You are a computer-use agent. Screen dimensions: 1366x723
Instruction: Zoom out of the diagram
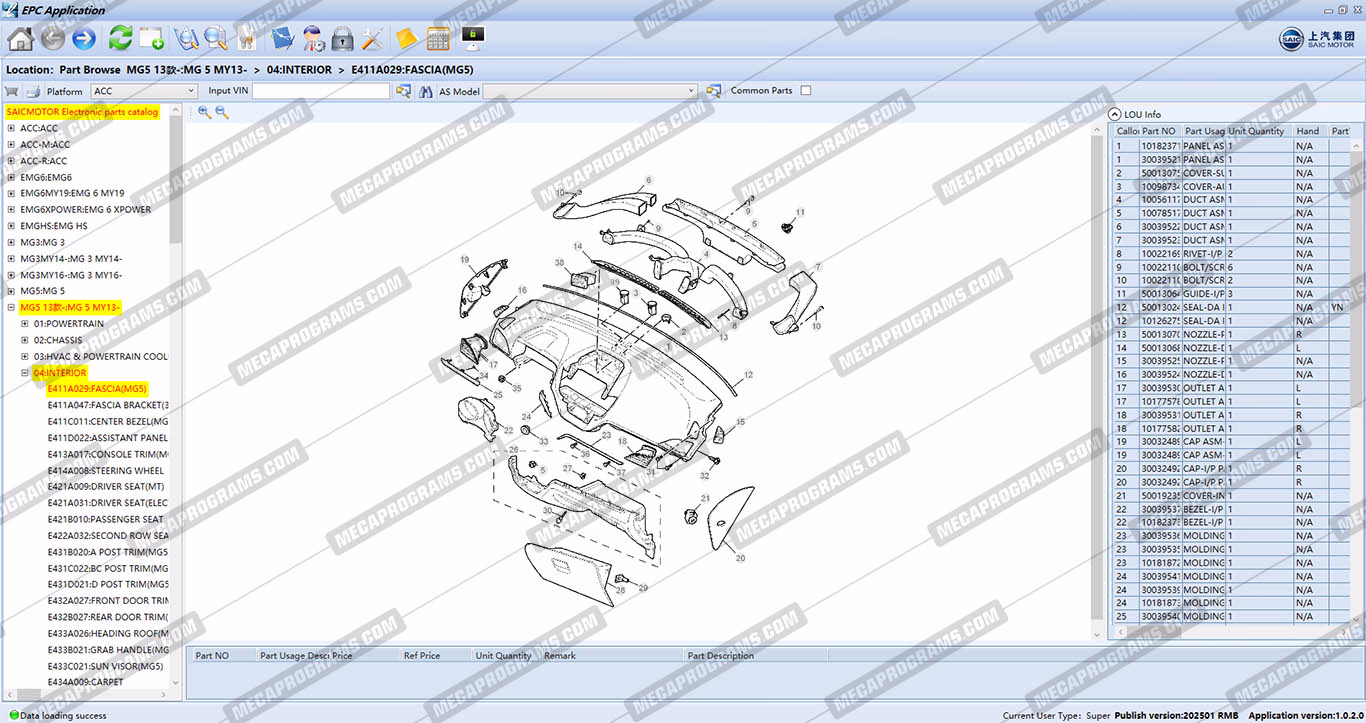pyautogui.click(x=222, y=113)
